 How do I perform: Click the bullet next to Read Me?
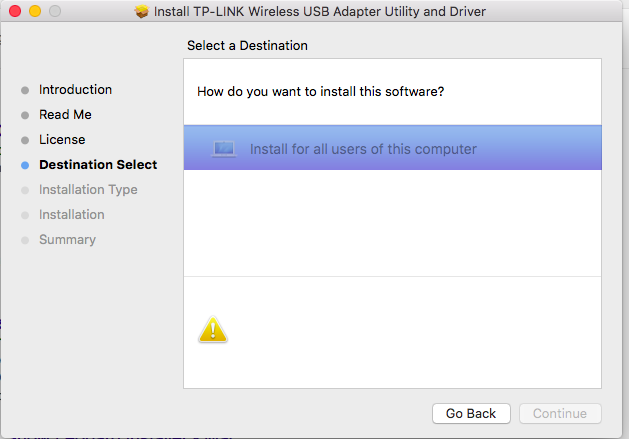coord(25,115)
